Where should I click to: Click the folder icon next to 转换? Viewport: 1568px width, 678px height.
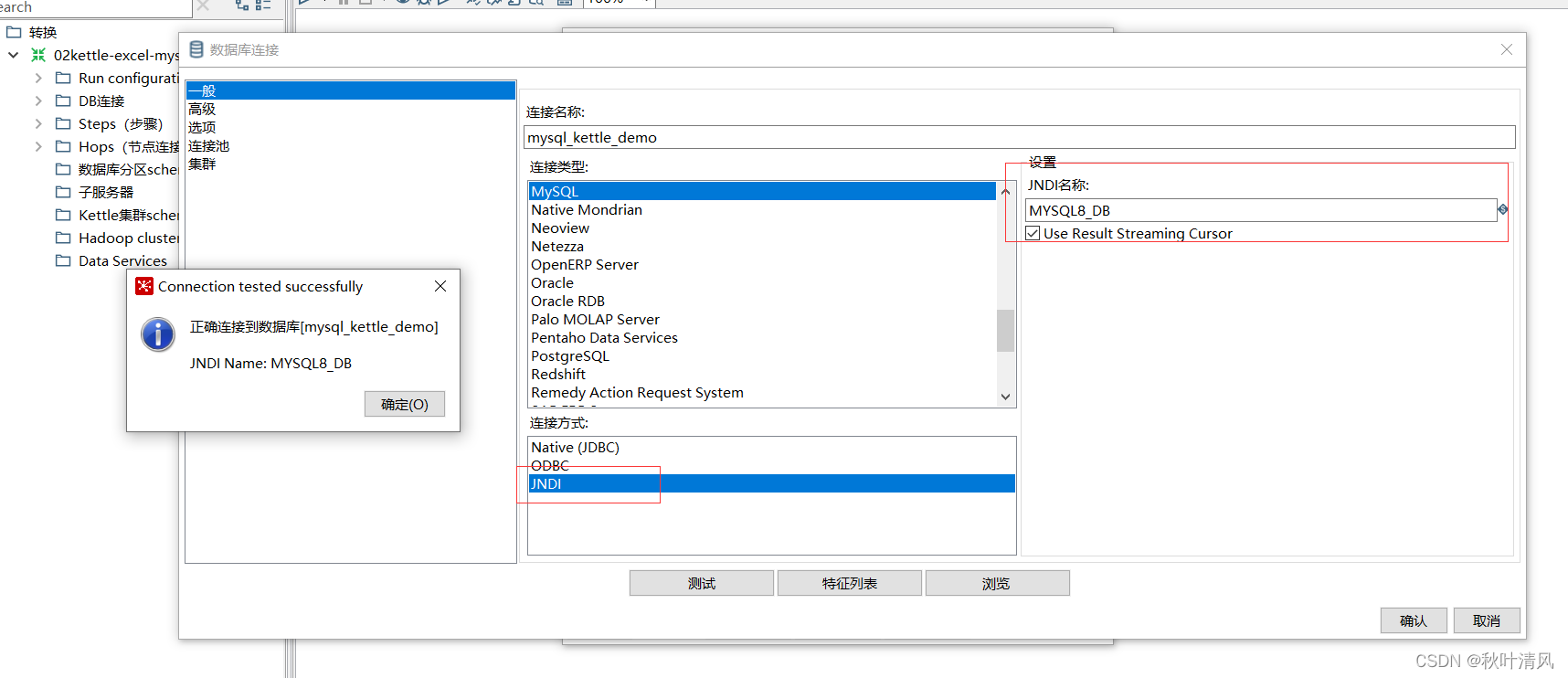(14, 32)
